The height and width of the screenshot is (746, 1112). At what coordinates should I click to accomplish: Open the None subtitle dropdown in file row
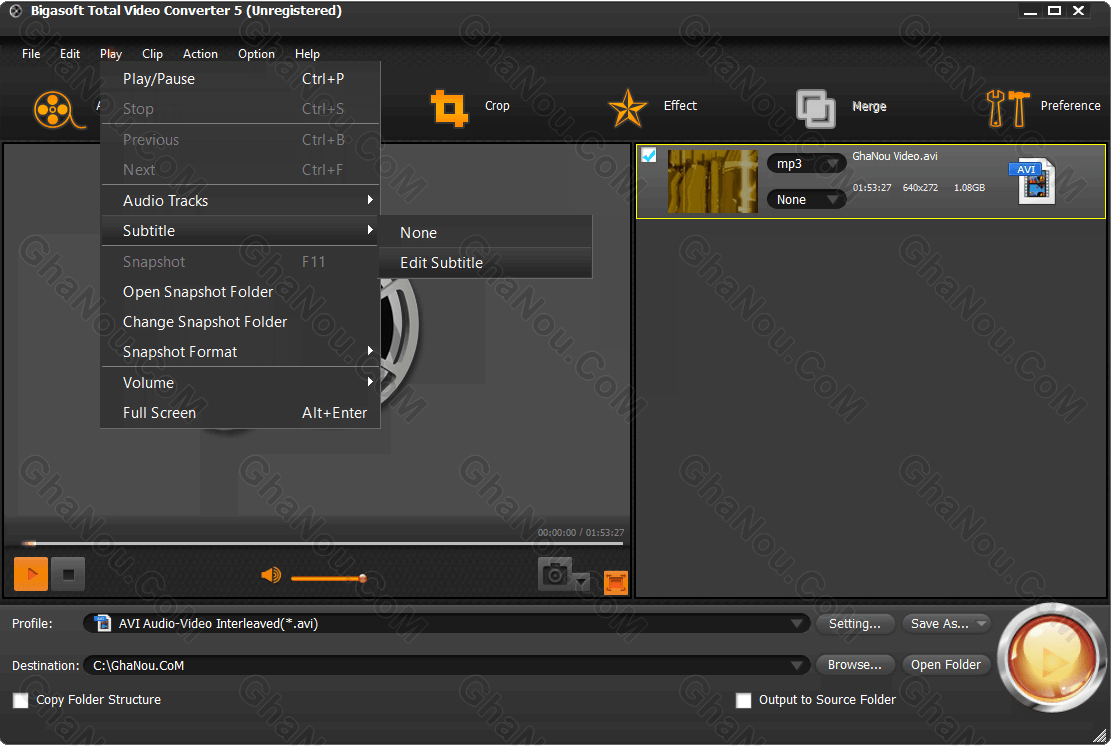click(x=806, y=199)
